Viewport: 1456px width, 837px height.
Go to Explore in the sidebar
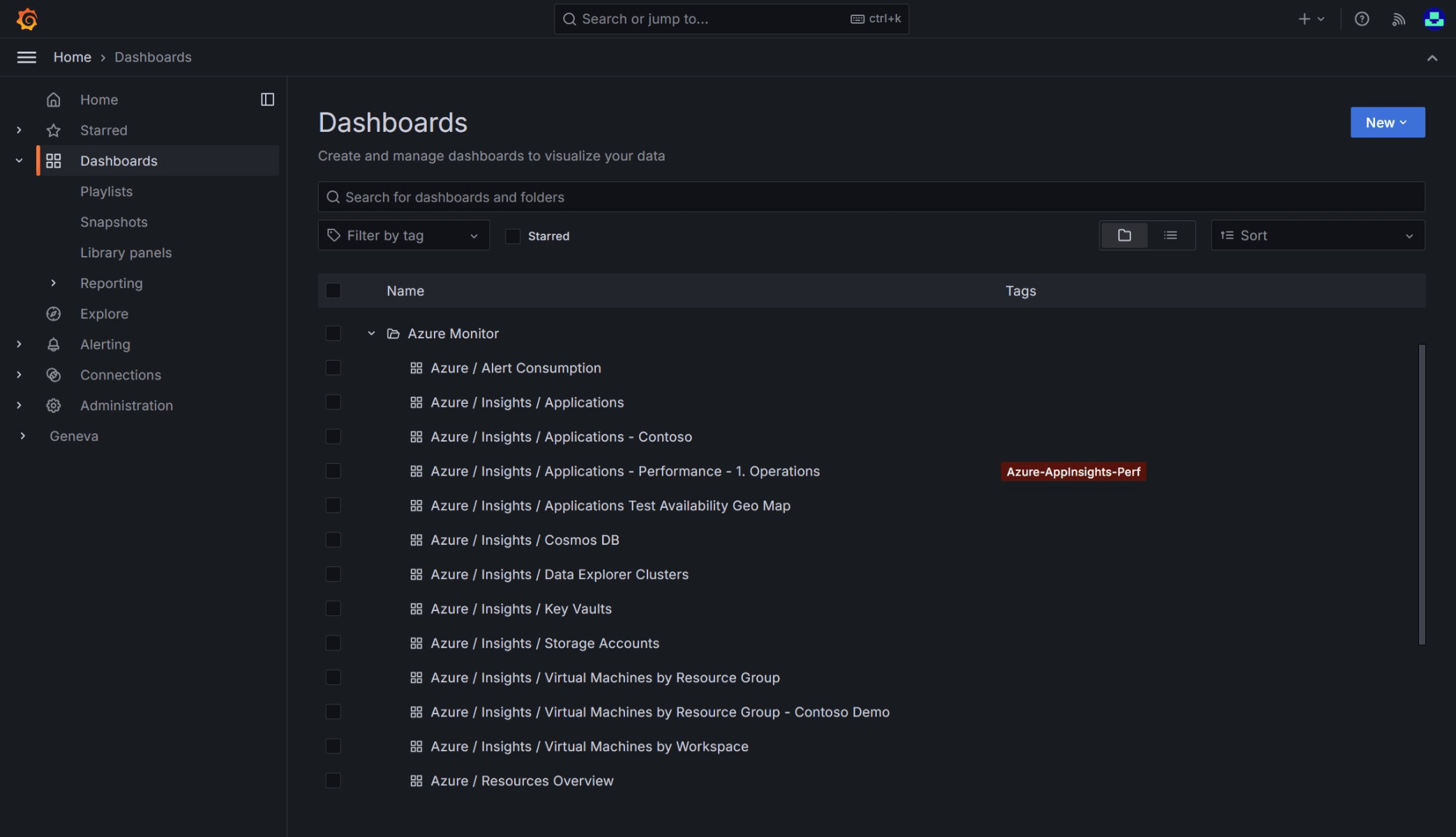click(x=104, y=314)
